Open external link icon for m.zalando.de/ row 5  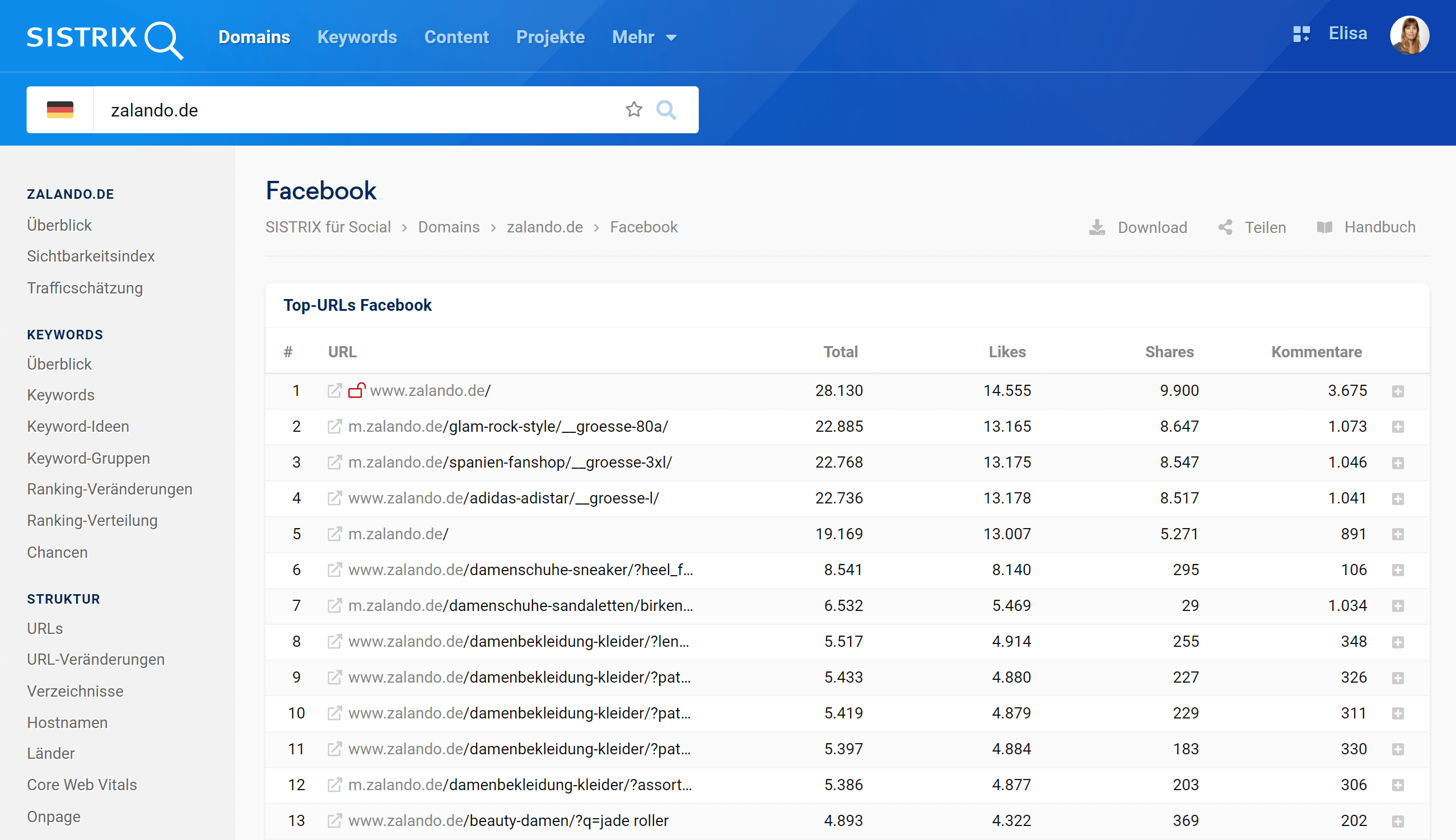pyautogui.click(x=334, y=534)
